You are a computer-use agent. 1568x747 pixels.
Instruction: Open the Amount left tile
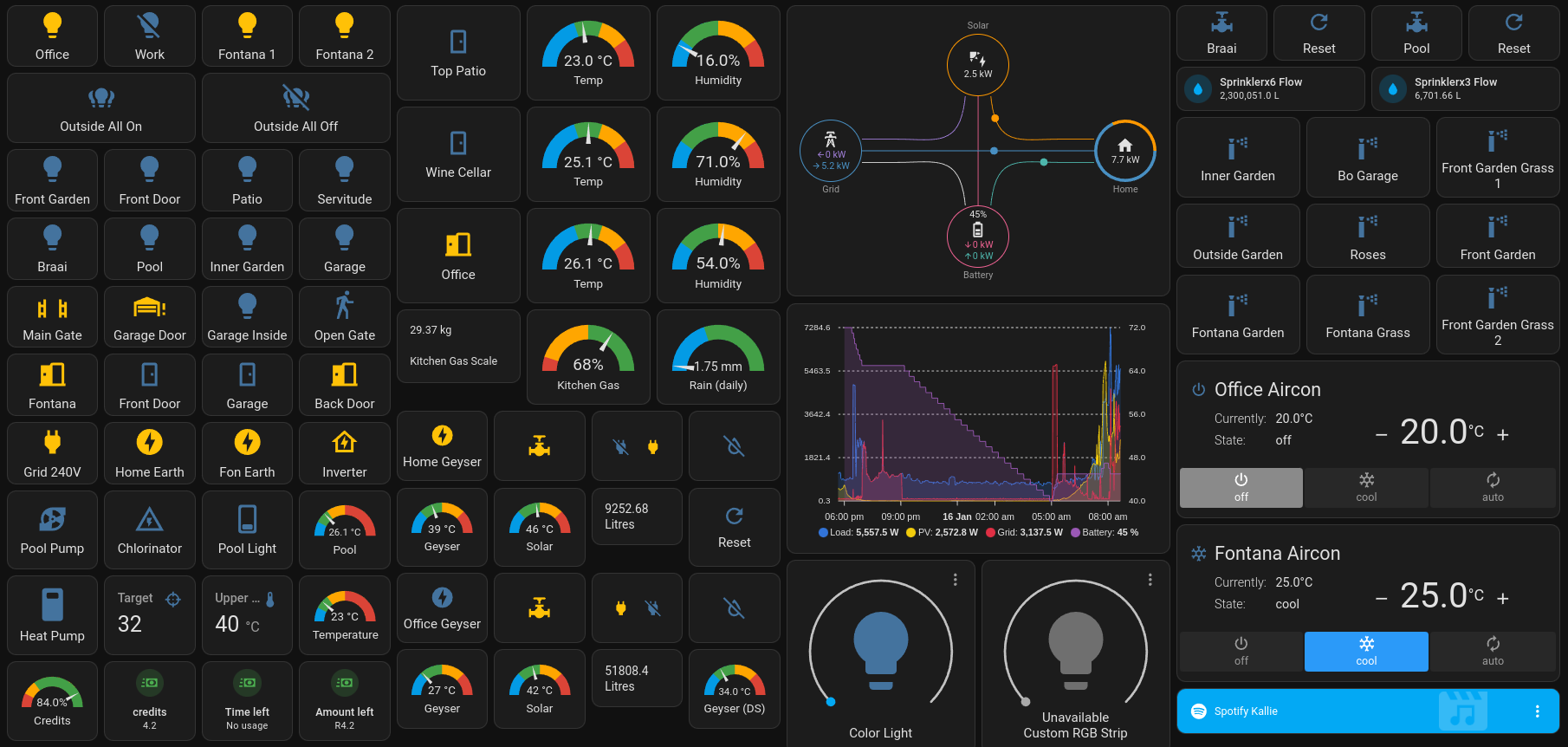coord(344,700)
